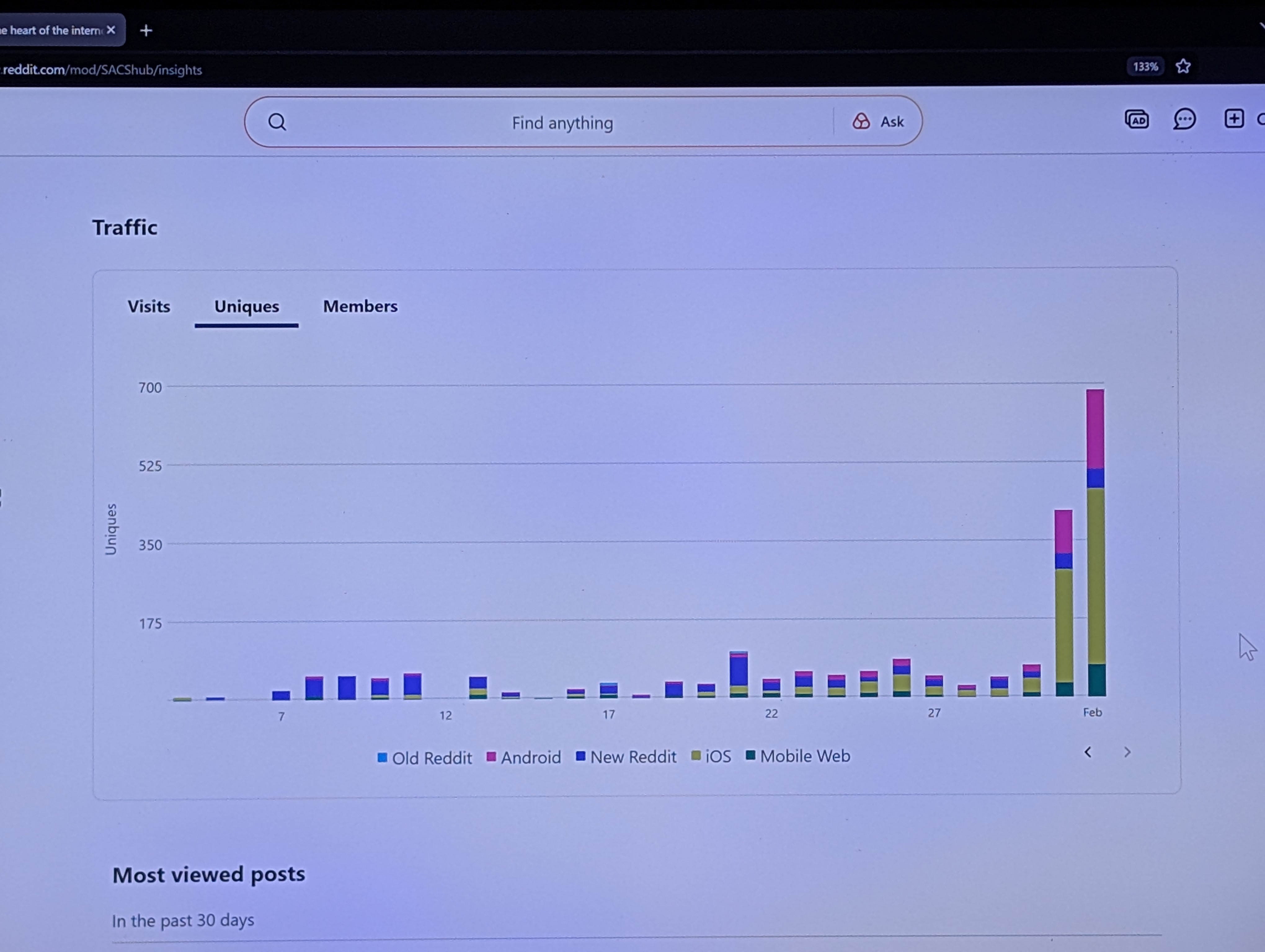Open the Ask AI button

coord(878,122)
